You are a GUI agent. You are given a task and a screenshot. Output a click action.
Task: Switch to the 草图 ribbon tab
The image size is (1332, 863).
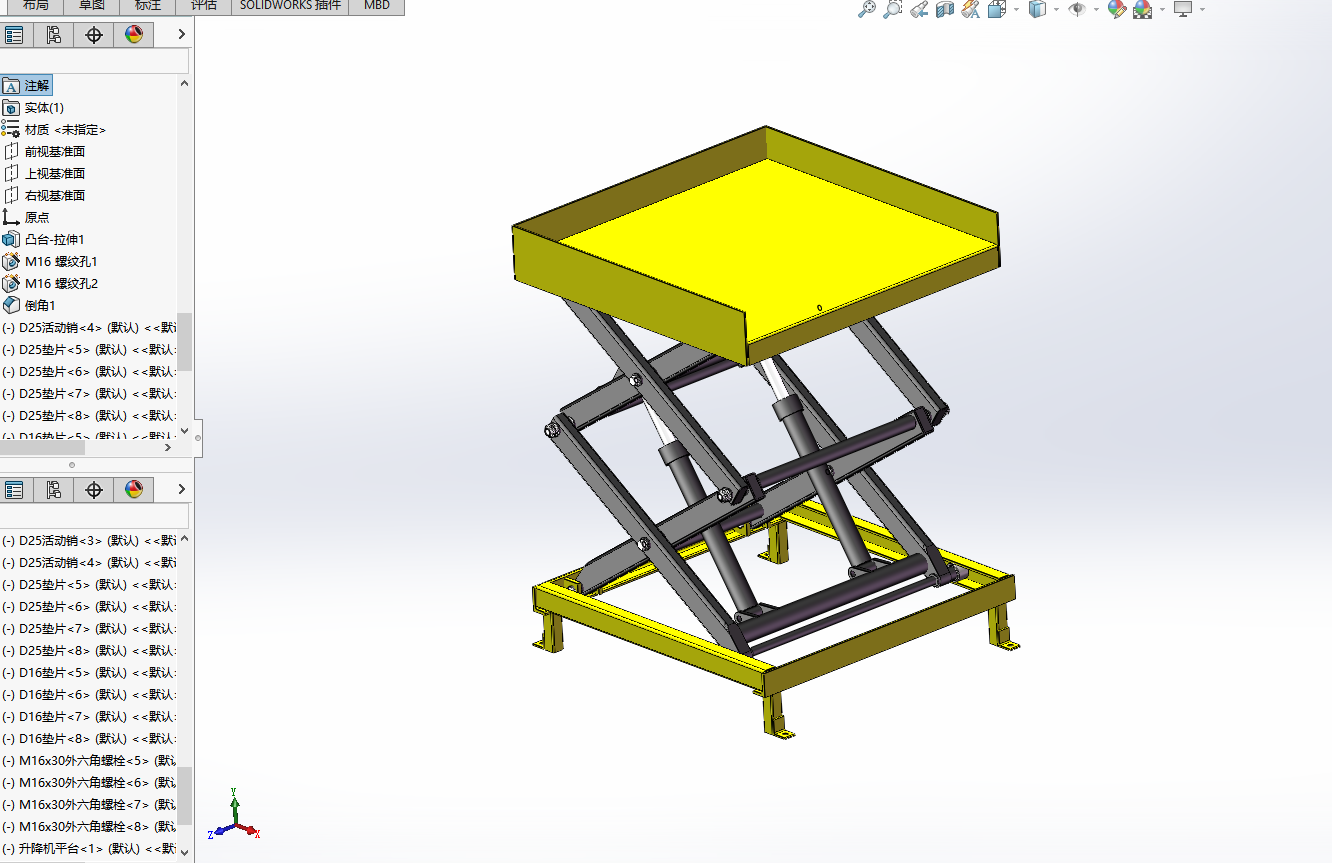tap(91, 5)
